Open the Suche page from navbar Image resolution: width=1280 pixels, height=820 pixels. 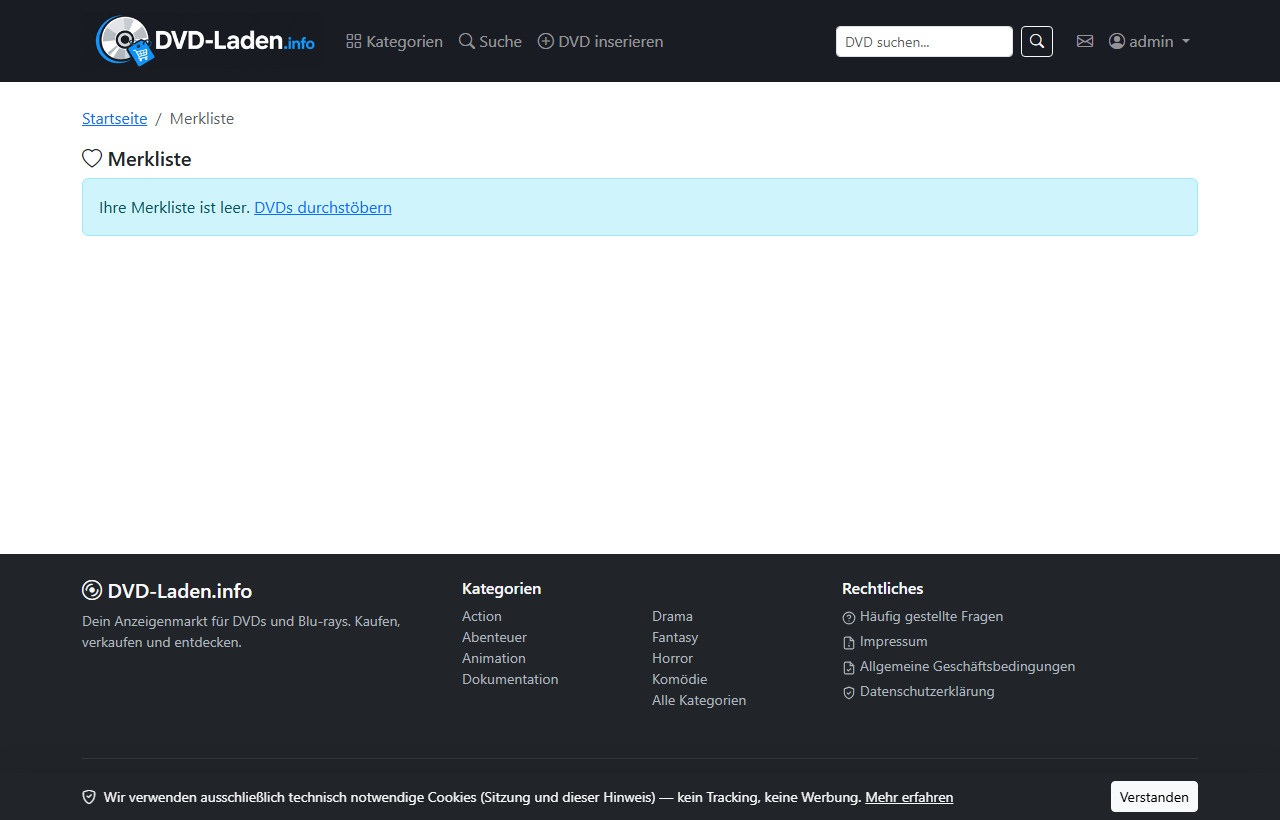[x=490, y=41]
